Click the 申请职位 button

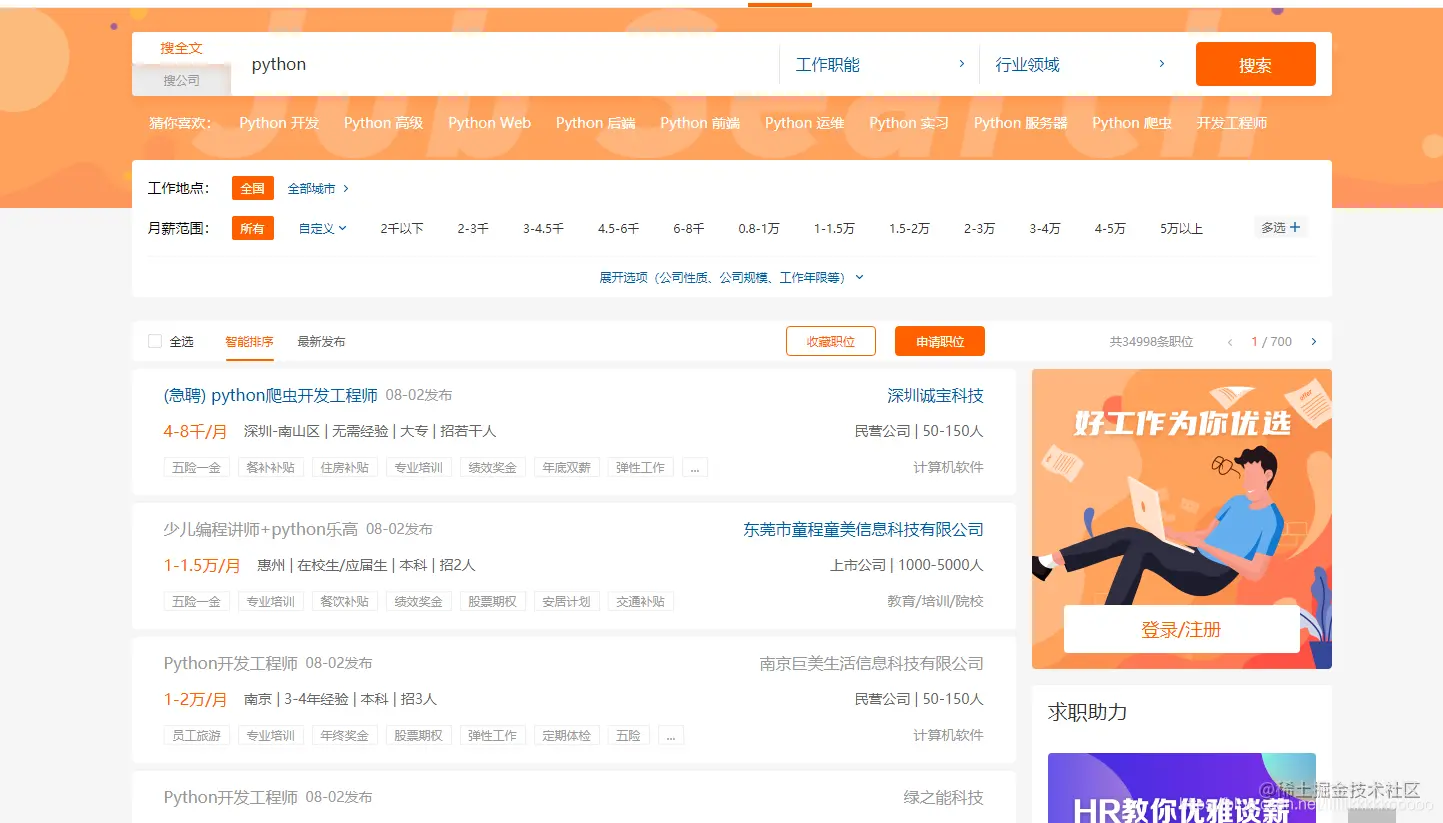(x=940, y=341)
